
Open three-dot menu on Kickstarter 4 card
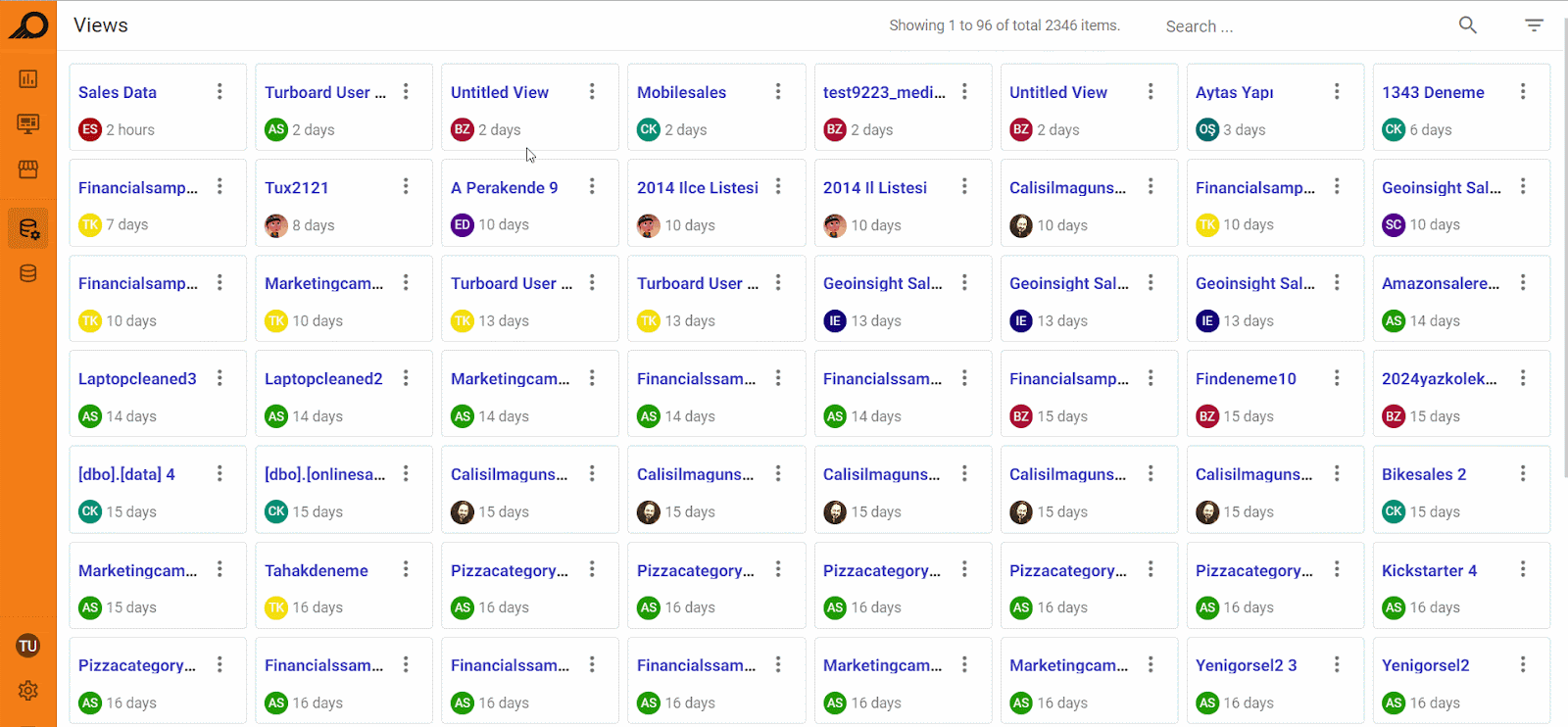[1523, 569]
